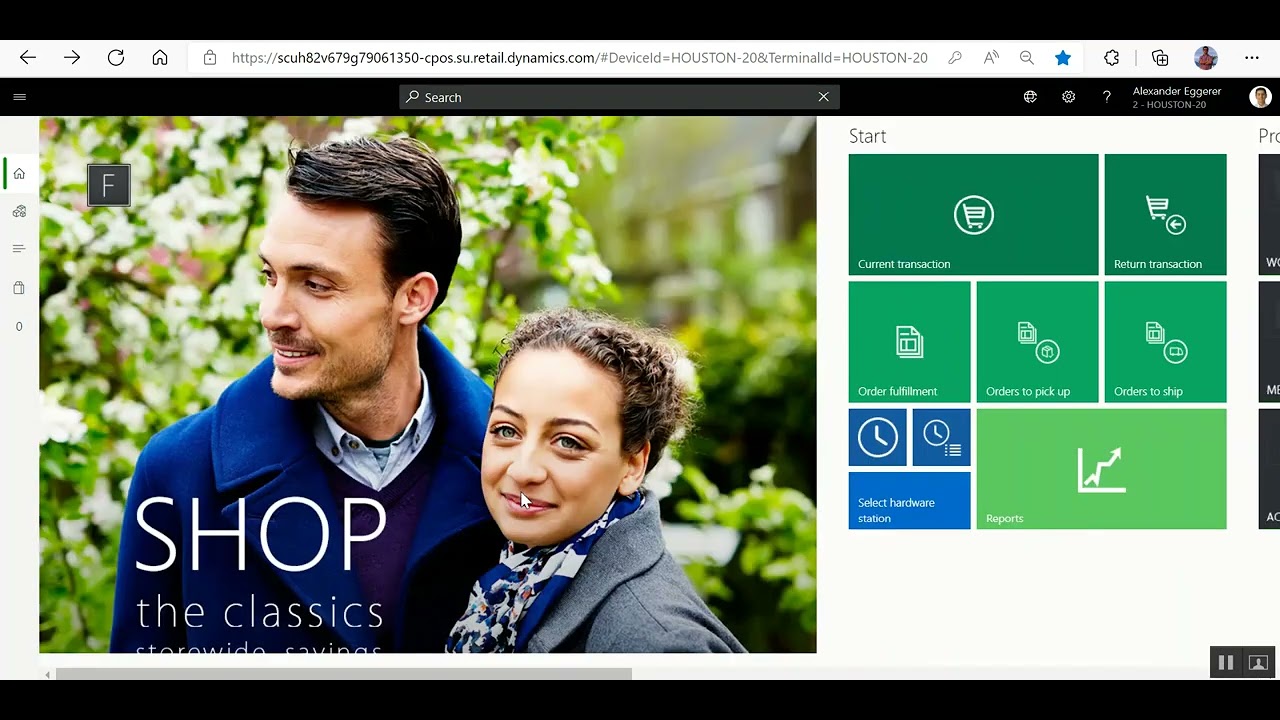Open the Return transaction tile
The height and width of the screenshot is (720, 1280).
pyautogui.click(x=1165, y=214)
